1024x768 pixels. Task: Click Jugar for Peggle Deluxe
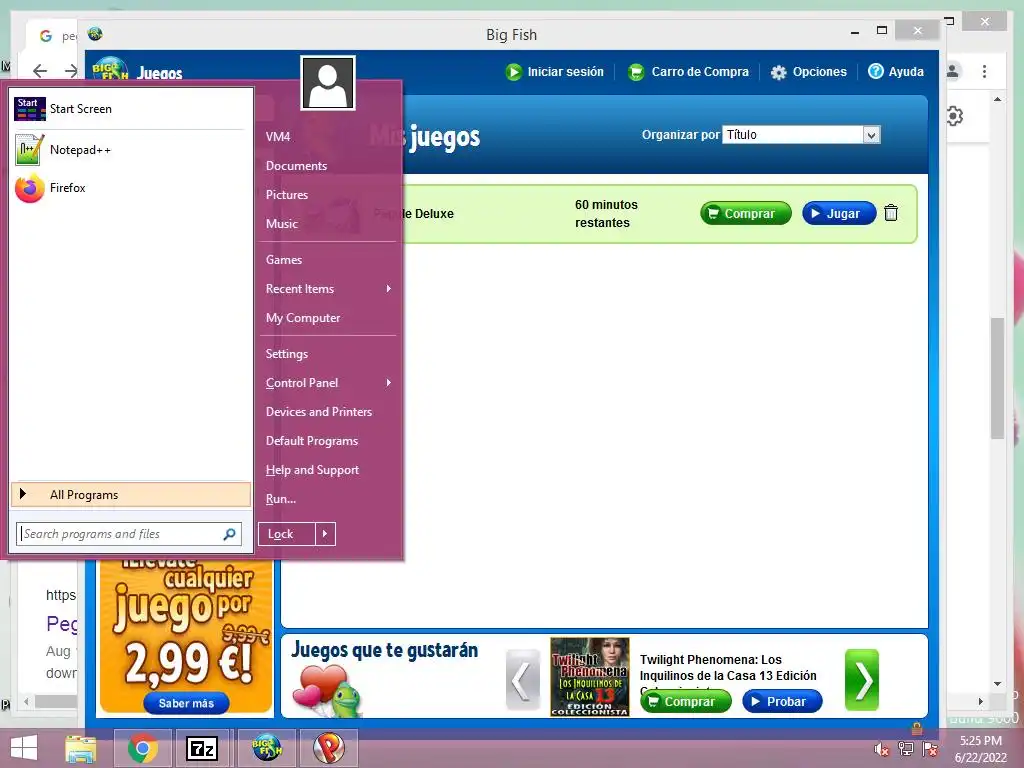[x=839, y=213]
